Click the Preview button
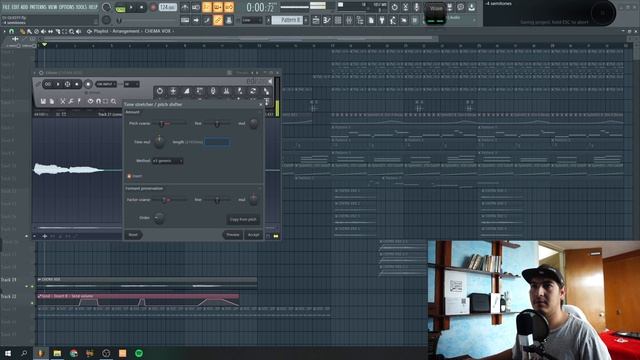This screenshot has height=360, width=640. [232, 235]
